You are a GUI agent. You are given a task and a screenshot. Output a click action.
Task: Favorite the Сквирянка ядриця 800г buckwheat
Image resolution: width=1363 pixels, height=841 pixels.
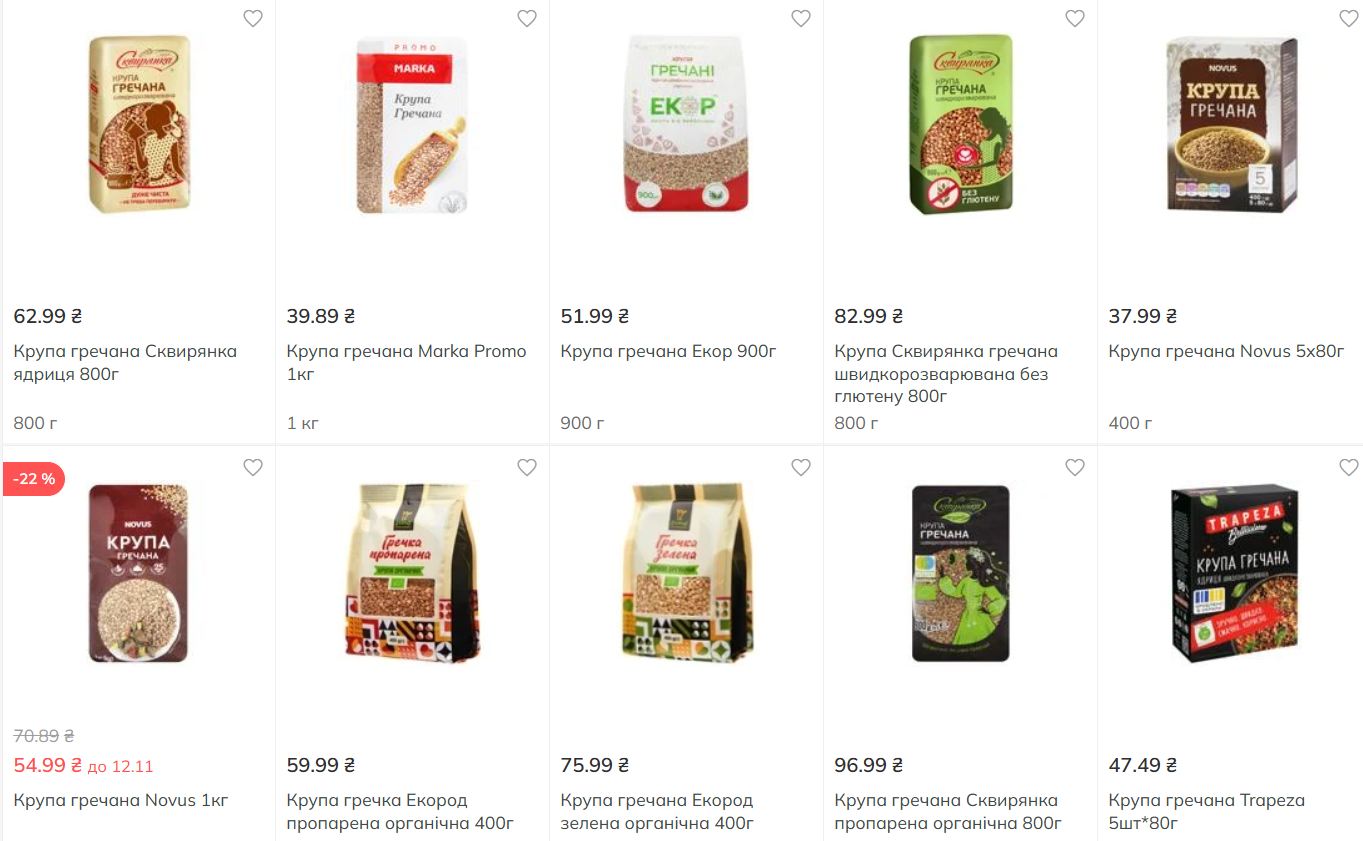[x=253, y=18]
